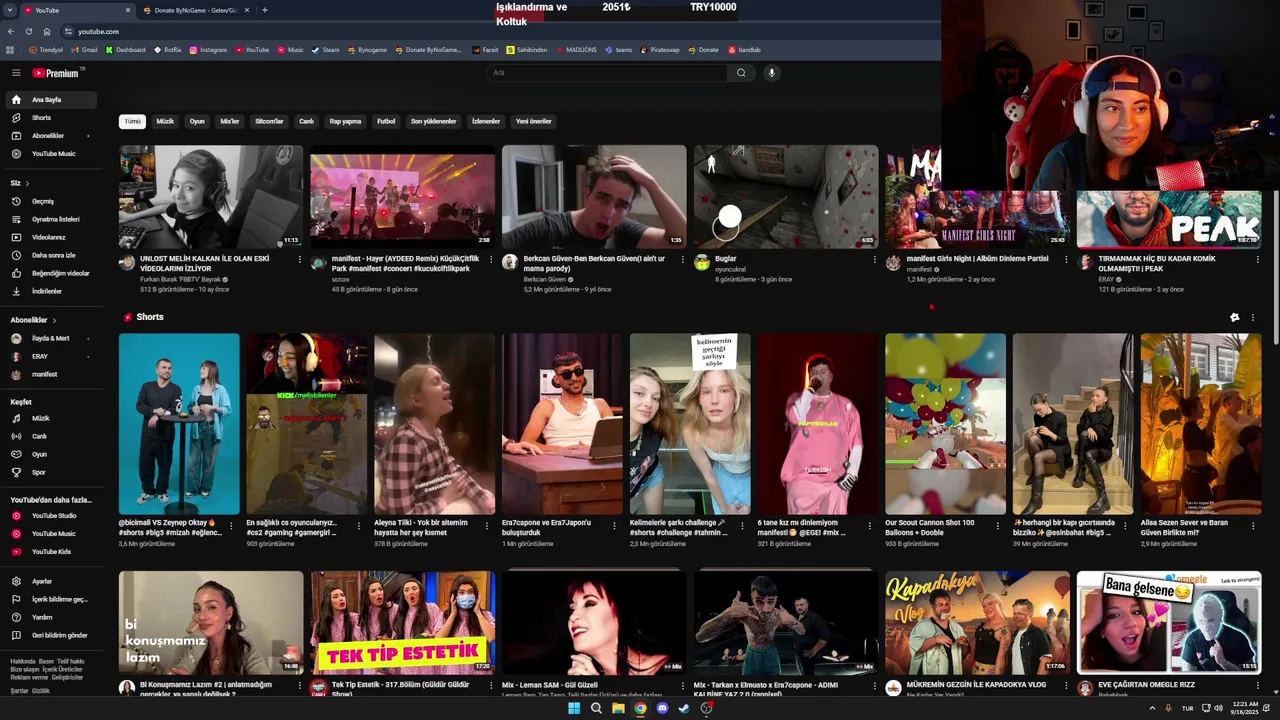Screen dimensions: 1280x720
Task: Click the Ara search field
Action: [607, 73]
